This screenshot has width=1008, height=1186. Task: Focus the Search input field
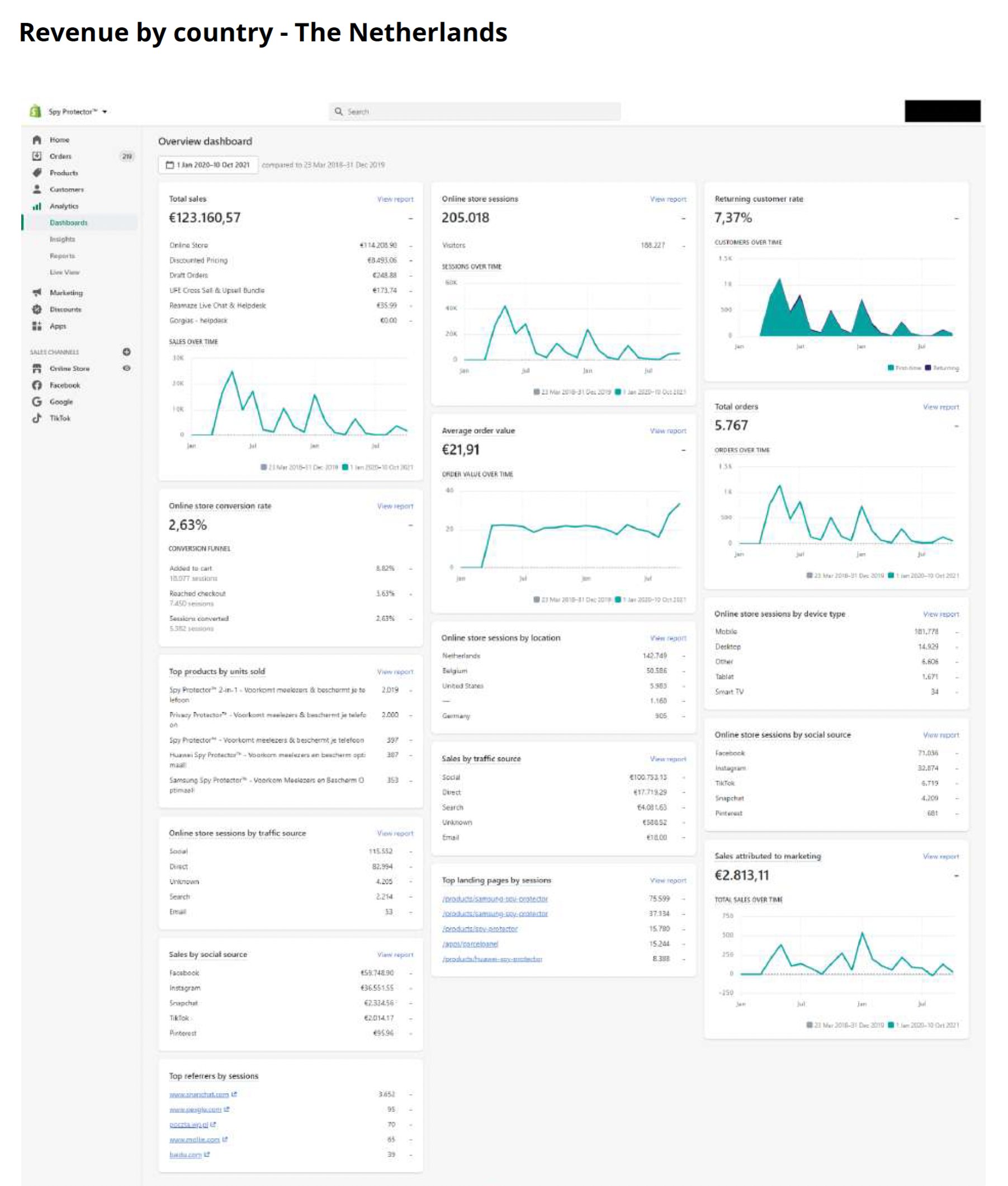click(475, 111)
